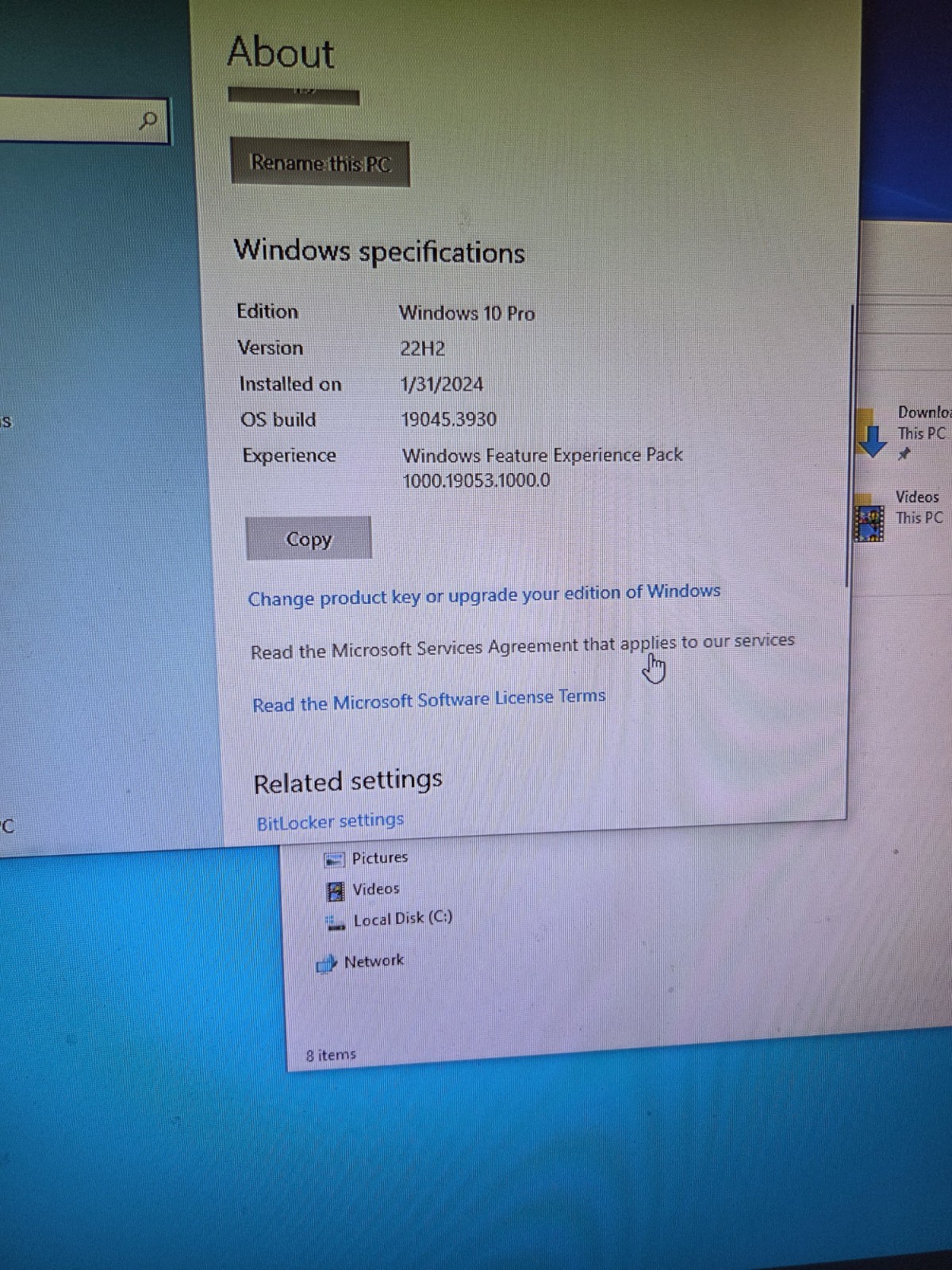Select Network in File Explorer navigation pane
The image size is (952, 1270).
[x=374, y=961]
